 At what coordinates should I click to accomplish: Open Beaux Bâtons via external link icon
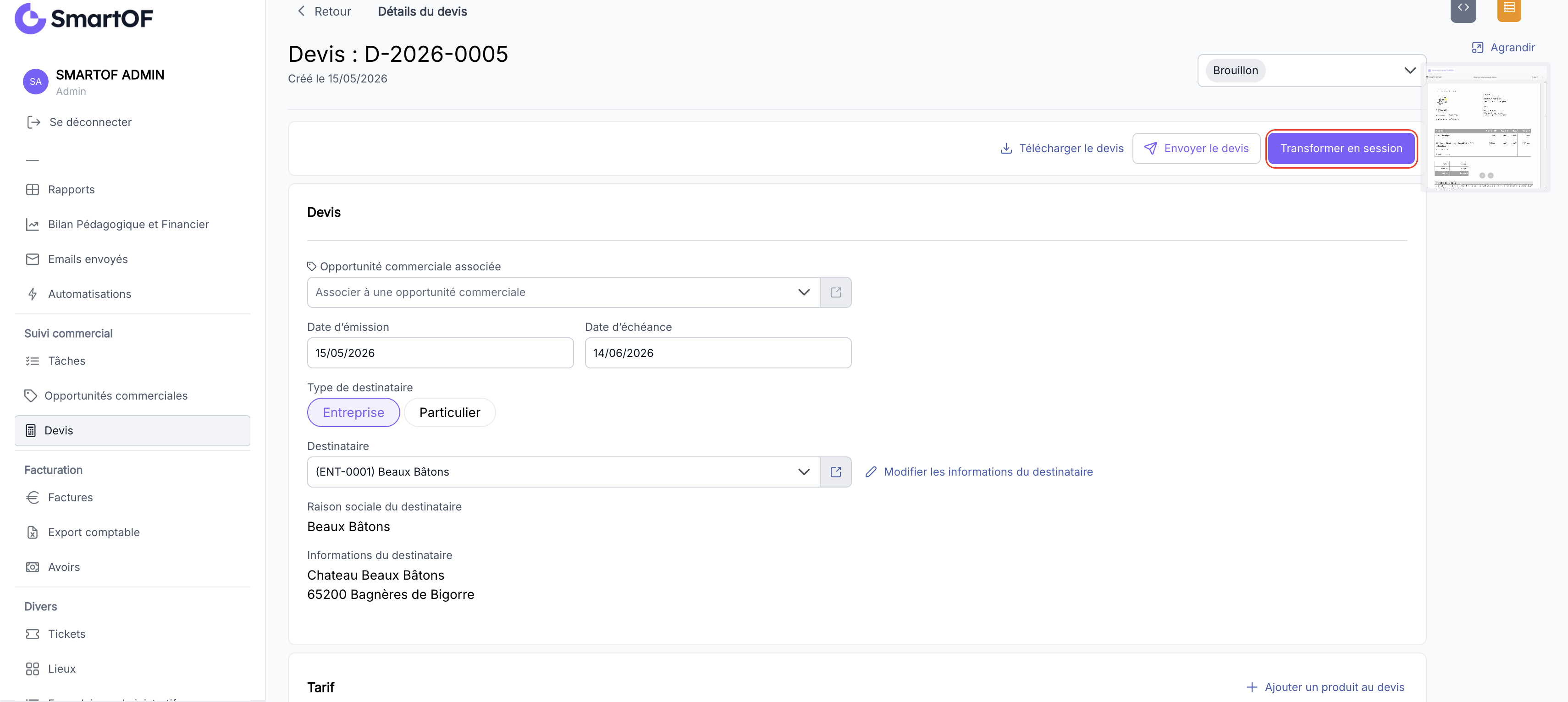point(835,472)
